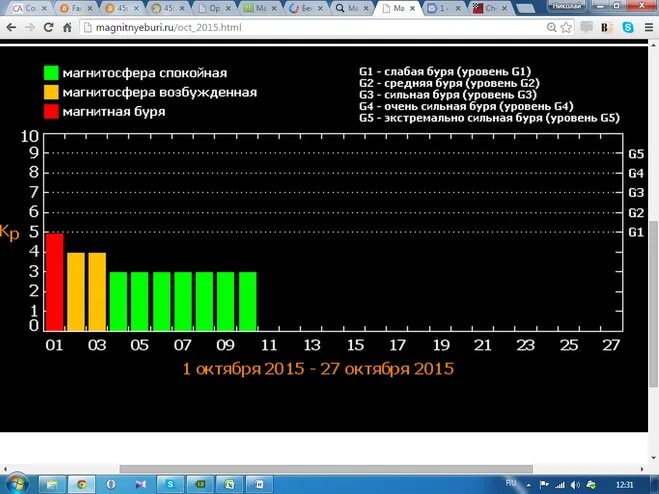Close the active 'Ma' tab
Screen dimensions: 659x494
click(x=412, y=8)
